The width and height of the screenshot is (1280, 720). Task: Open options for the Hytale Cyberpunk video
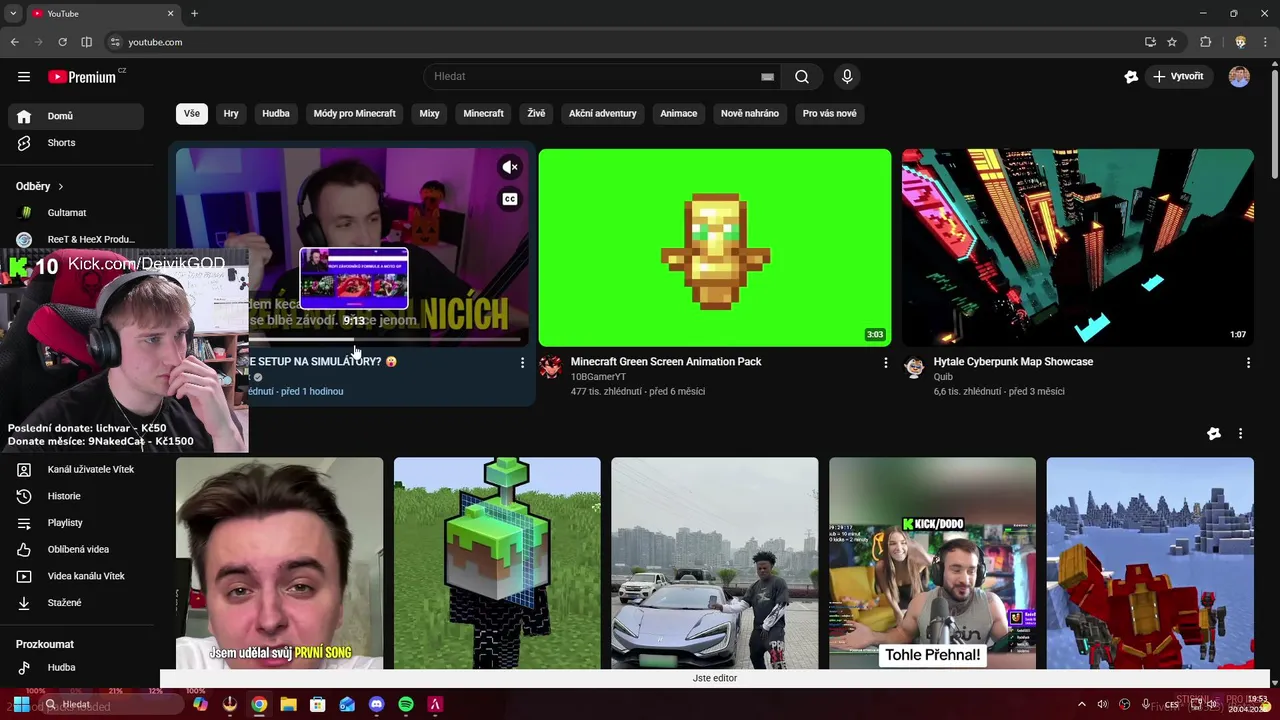[1248, 363]
